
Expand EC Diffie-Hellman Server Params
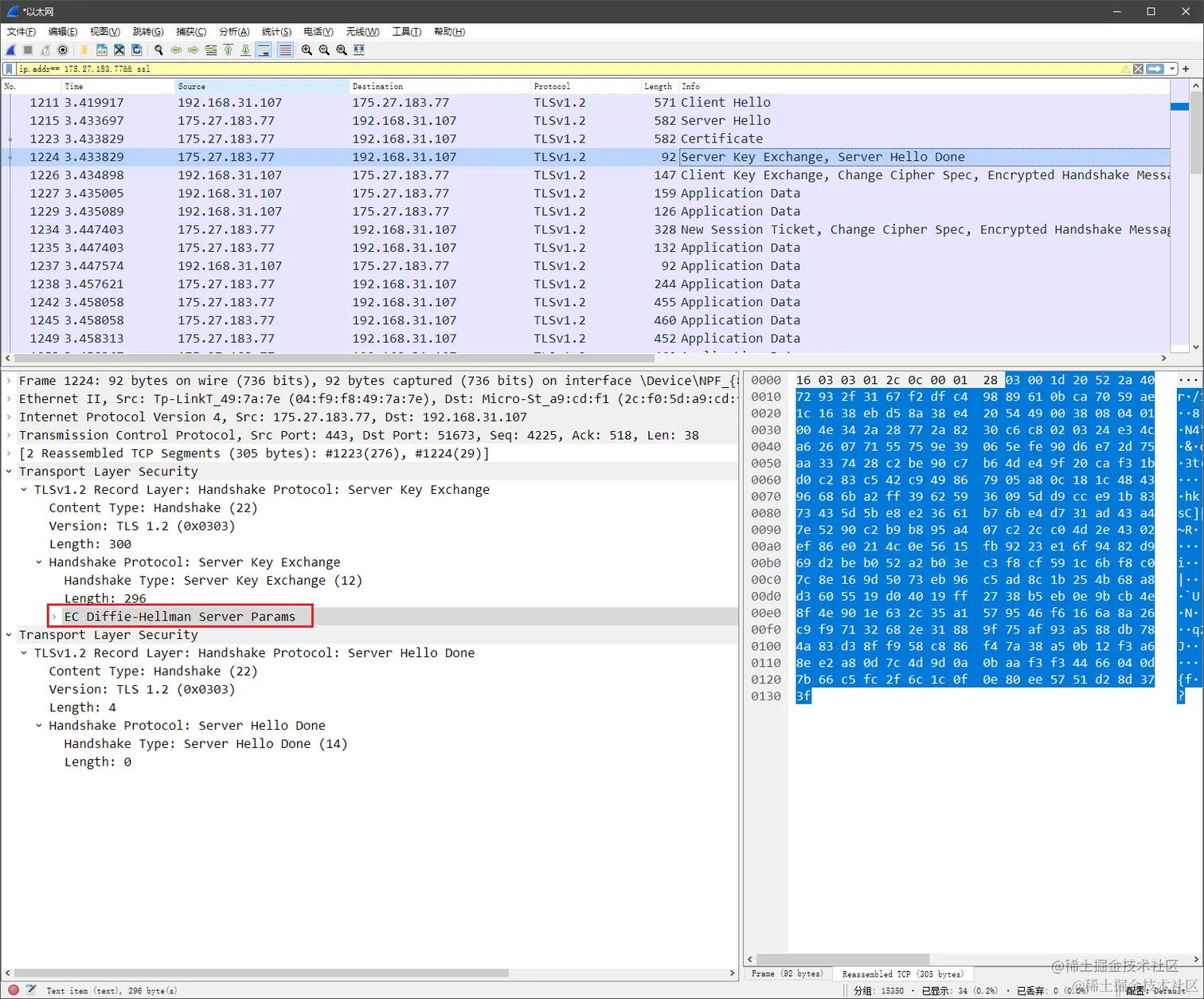tap(54, 617)
